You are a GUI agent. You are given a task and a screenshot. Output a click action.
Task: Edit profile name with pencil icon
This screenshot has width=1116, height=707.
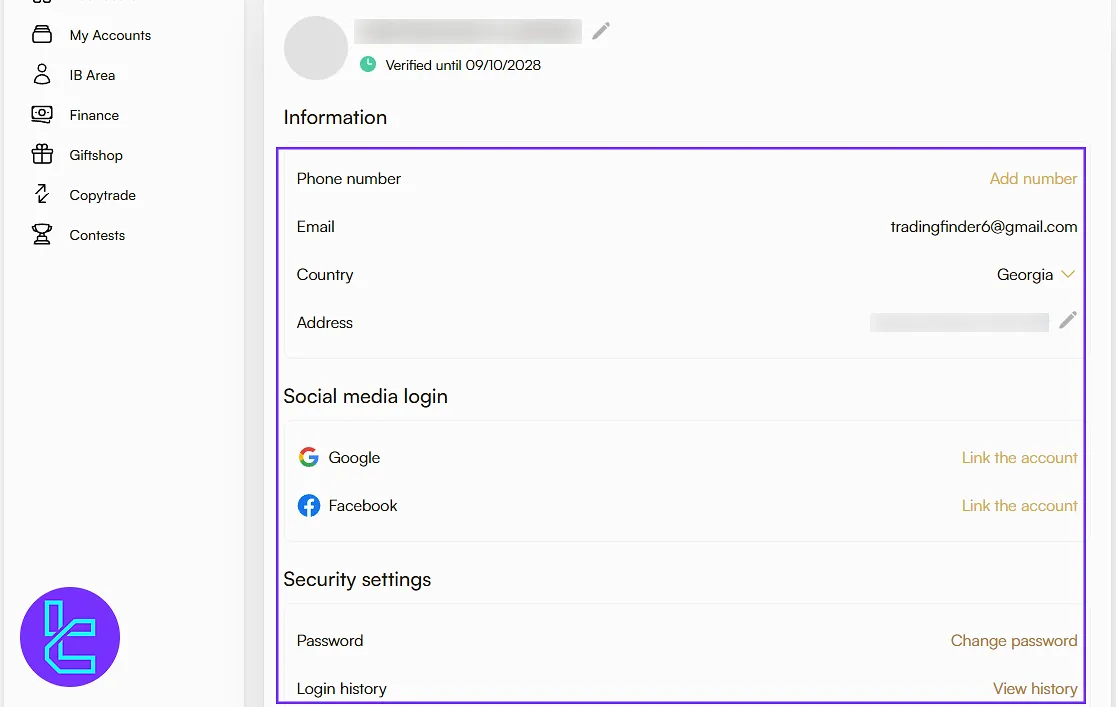[x=600, y=31]
